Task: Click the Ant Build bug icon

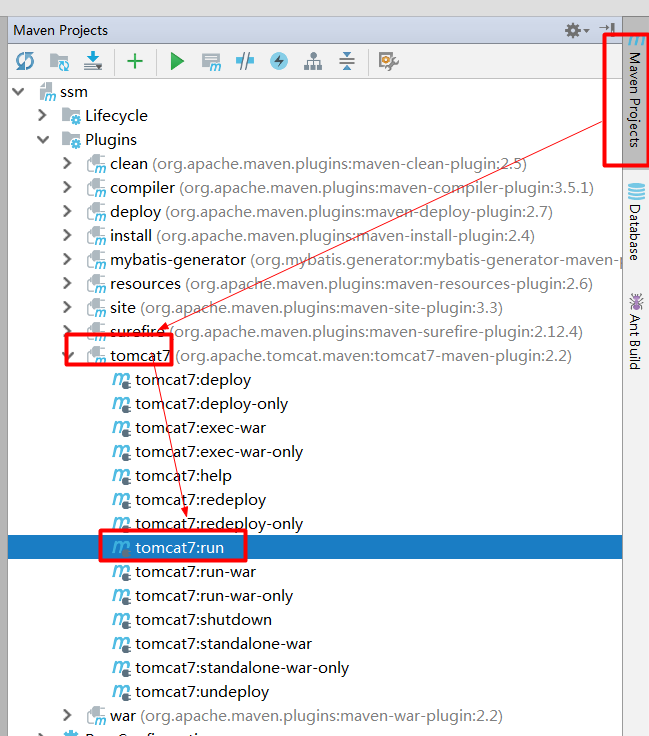Action: point(636,301)
